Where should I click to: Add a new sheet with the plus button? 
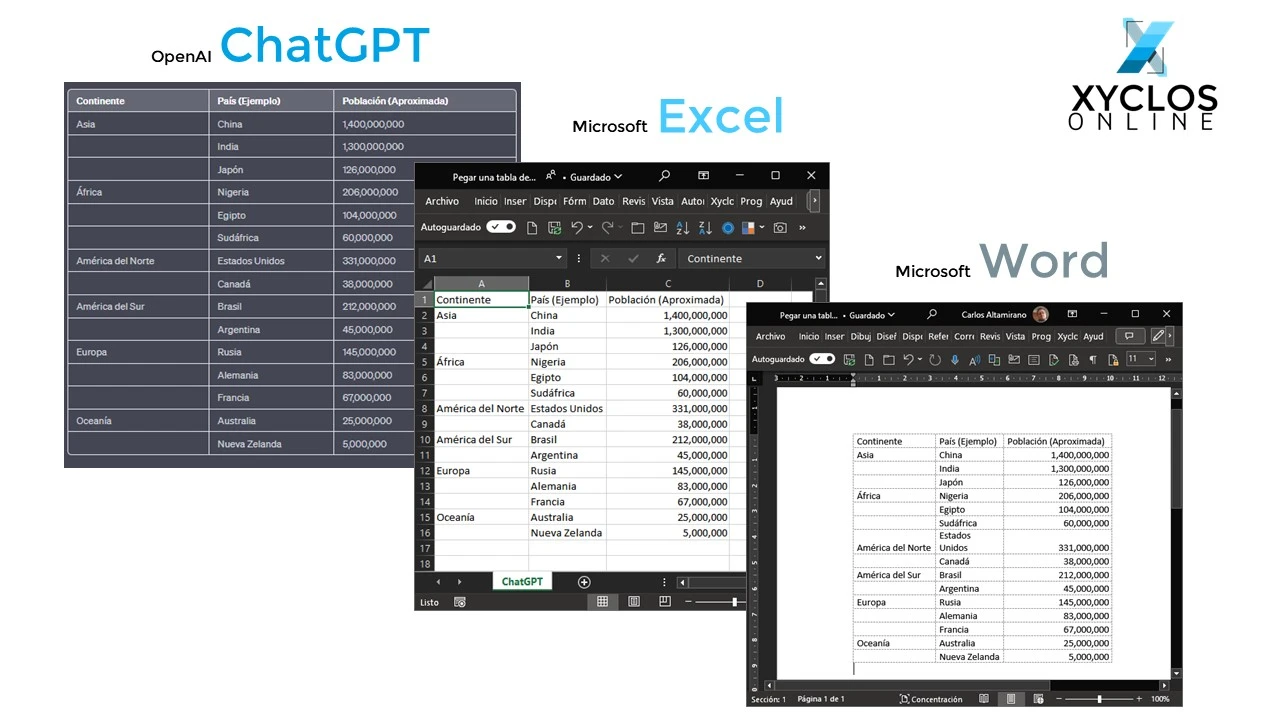(x=584, y=582)
